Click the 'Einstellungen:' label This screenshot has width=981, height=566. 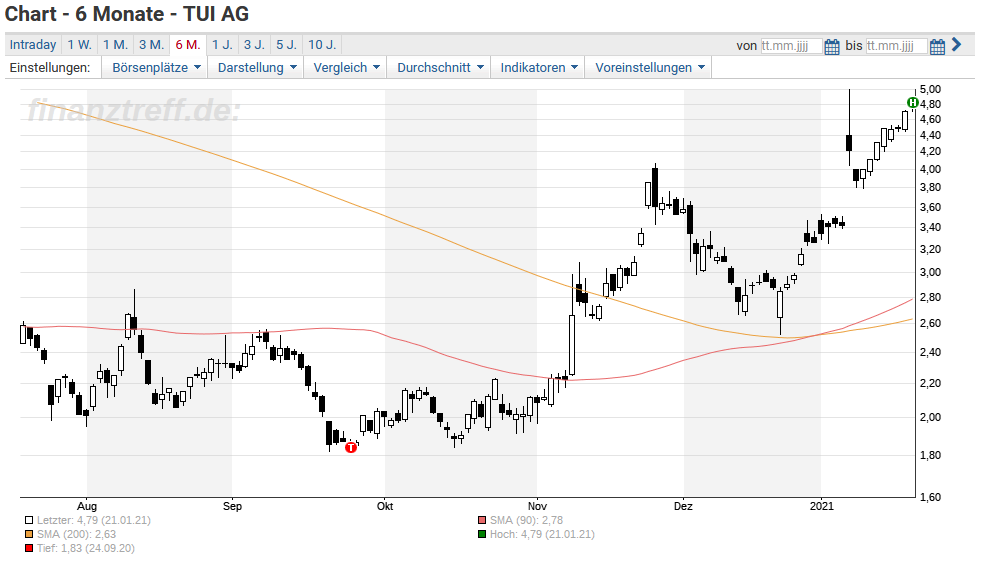coord(49,68)
